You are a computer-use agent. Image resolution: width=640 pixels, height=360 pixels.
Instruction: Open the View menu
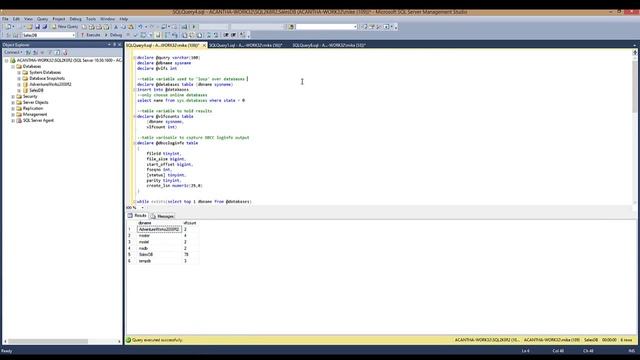pos(28,19)
